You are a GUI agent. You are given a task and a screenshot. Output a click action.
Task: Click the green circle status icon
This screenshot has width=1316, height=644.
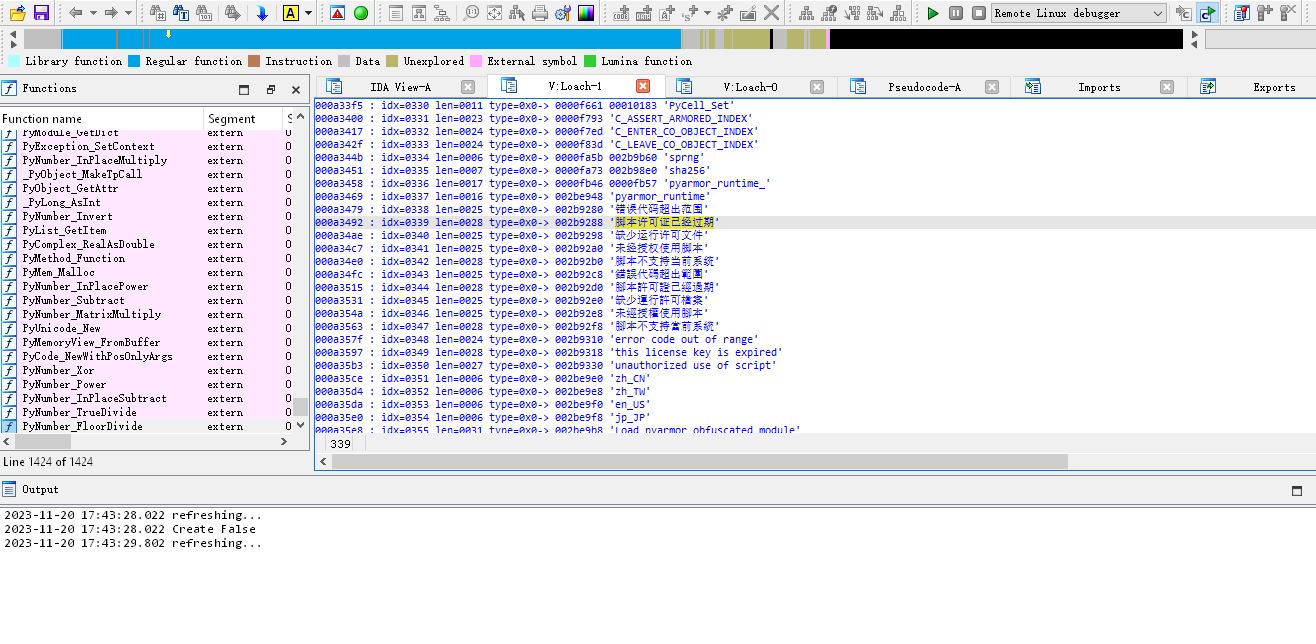tap(361, 13)
